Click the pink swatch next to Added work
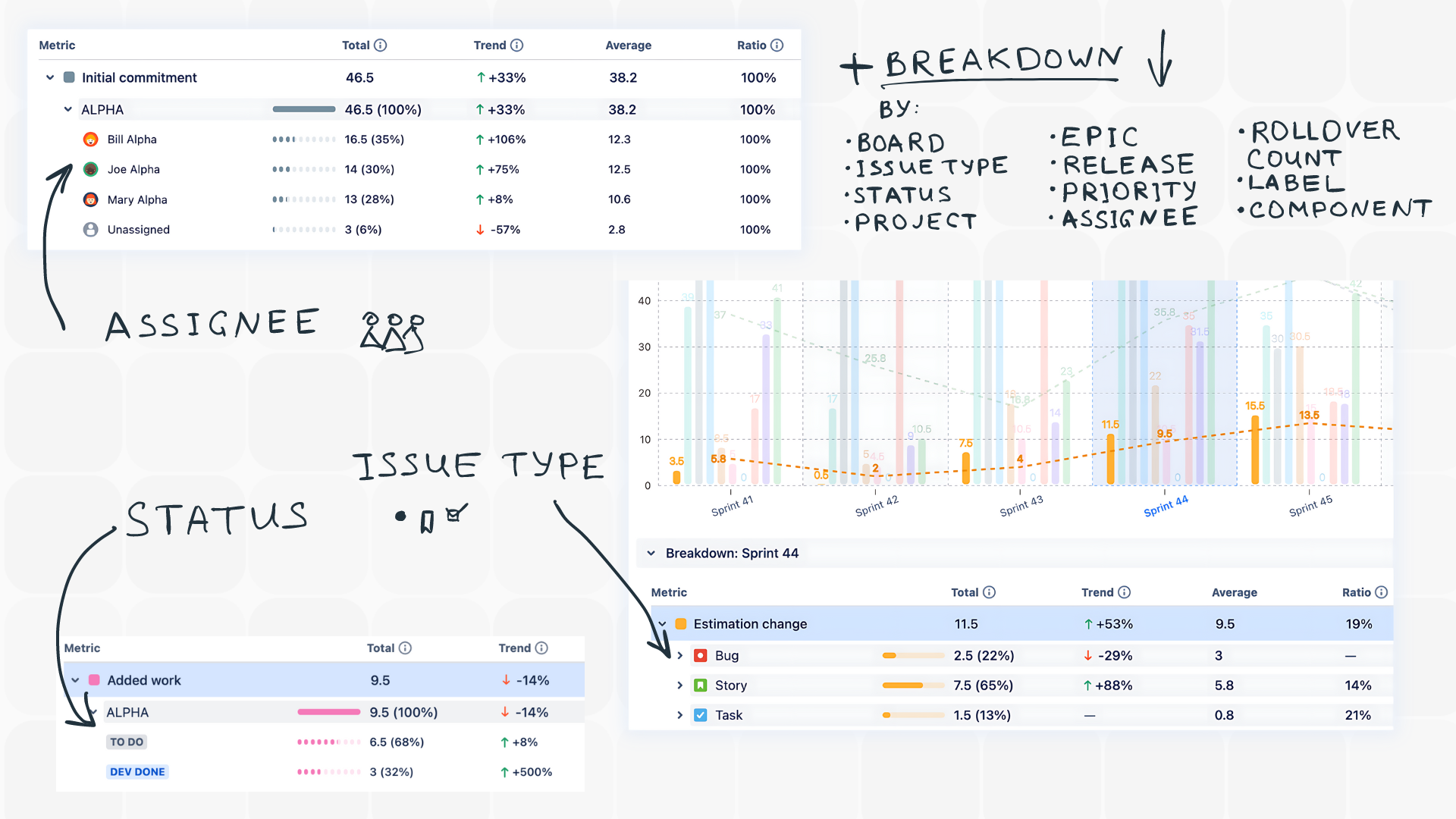Image resolution: width=1456 pixels, height=819 pixels. [x=93, y=680]
